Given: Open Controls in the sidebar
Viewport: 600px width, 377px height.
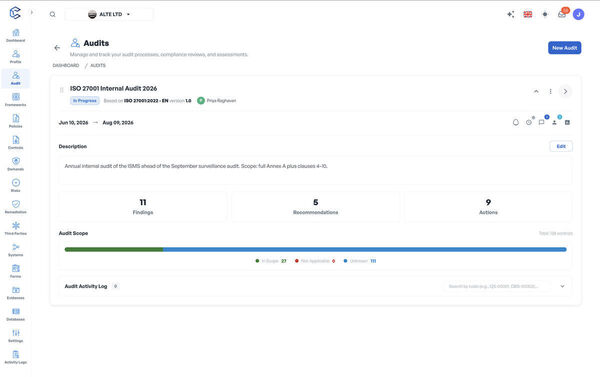Looking at the screenshot, I should [x=16, y=142].
